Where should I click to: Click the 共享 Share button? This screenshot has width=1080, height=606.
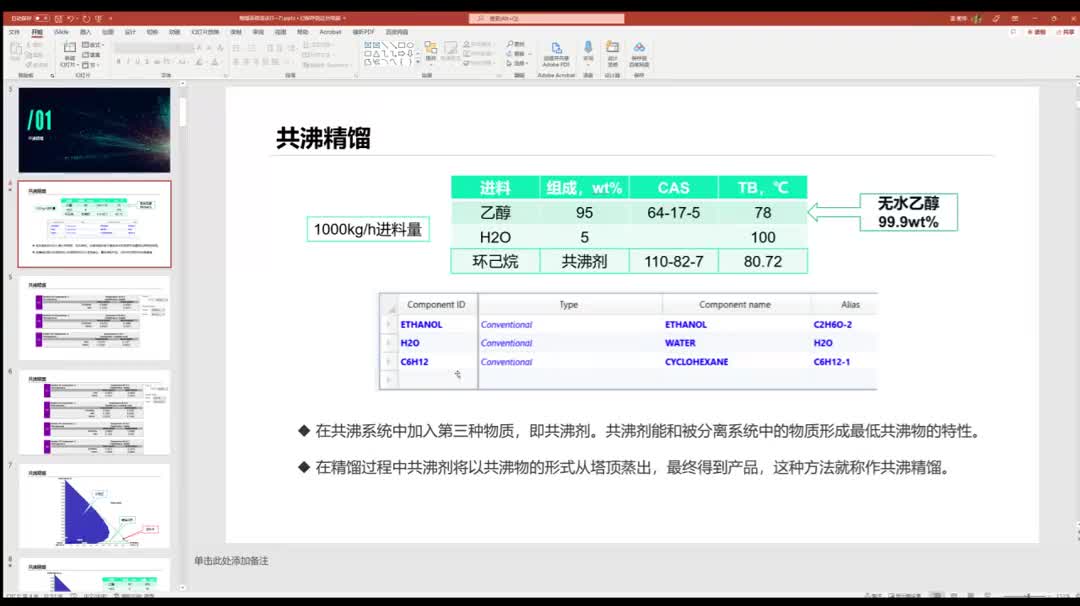pyautogui.click(x=1067, y=32)
